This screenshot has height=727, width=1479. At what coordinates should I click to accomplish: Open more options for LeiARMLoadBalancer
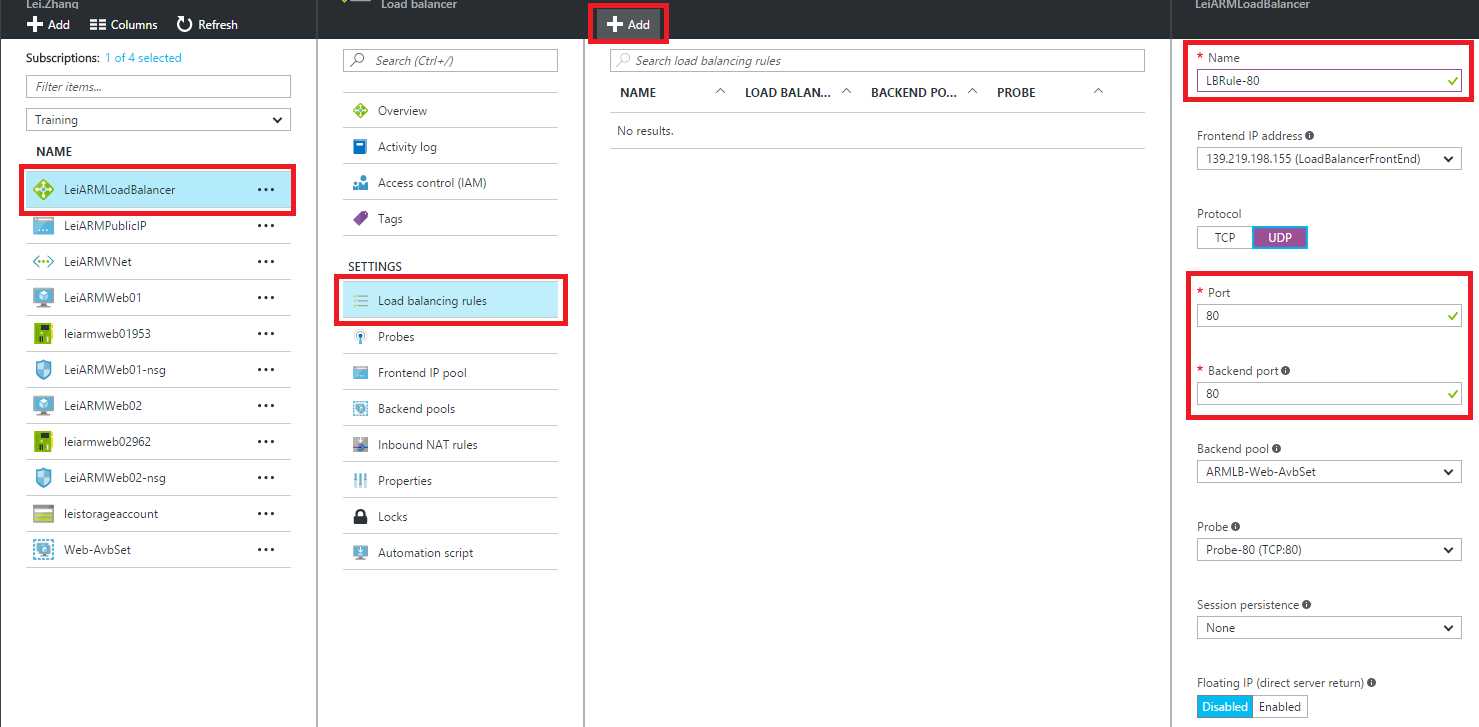coord(266,190)
